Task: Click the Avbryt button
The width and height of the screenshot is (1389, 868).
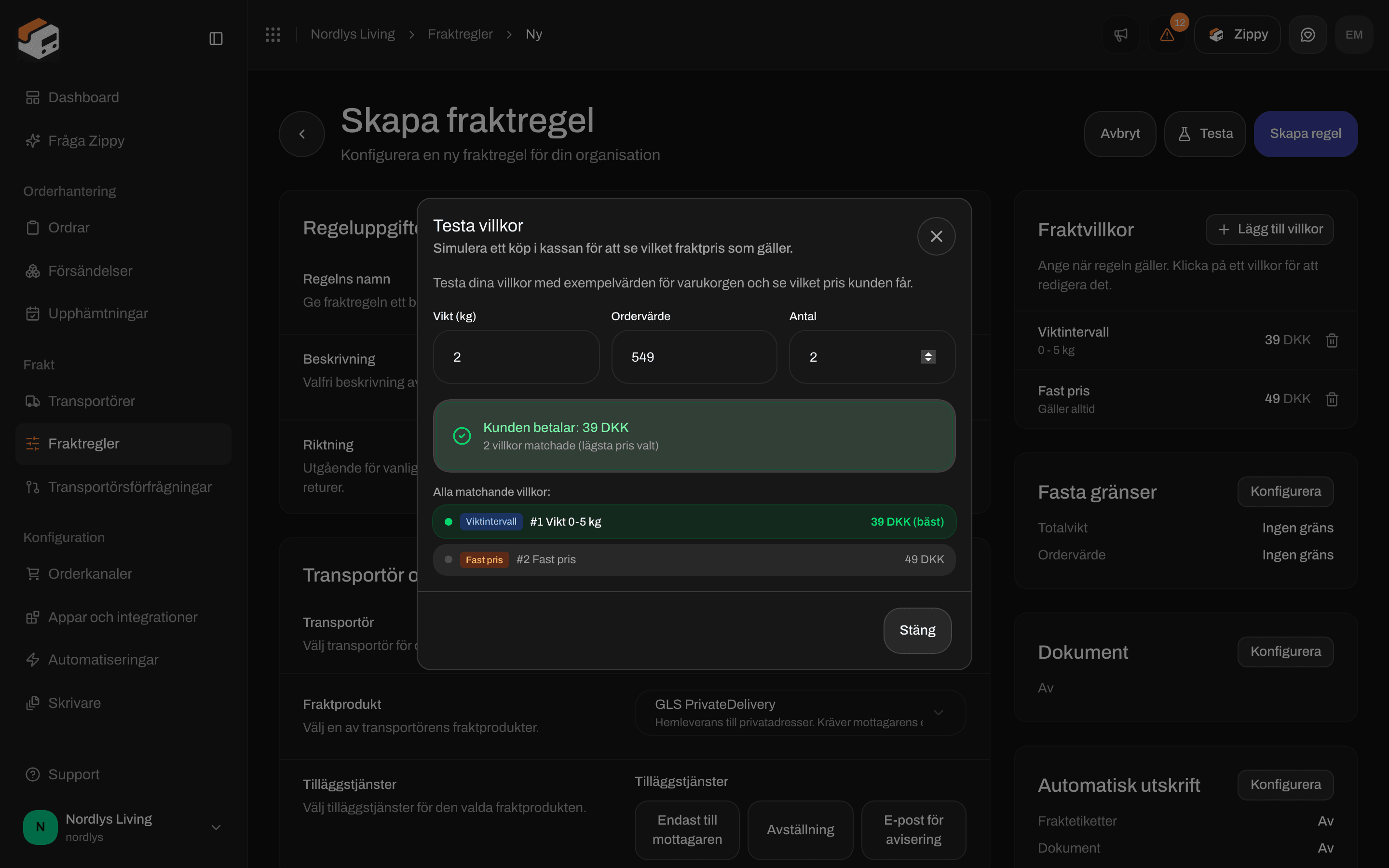Action: click(1120, 134)
